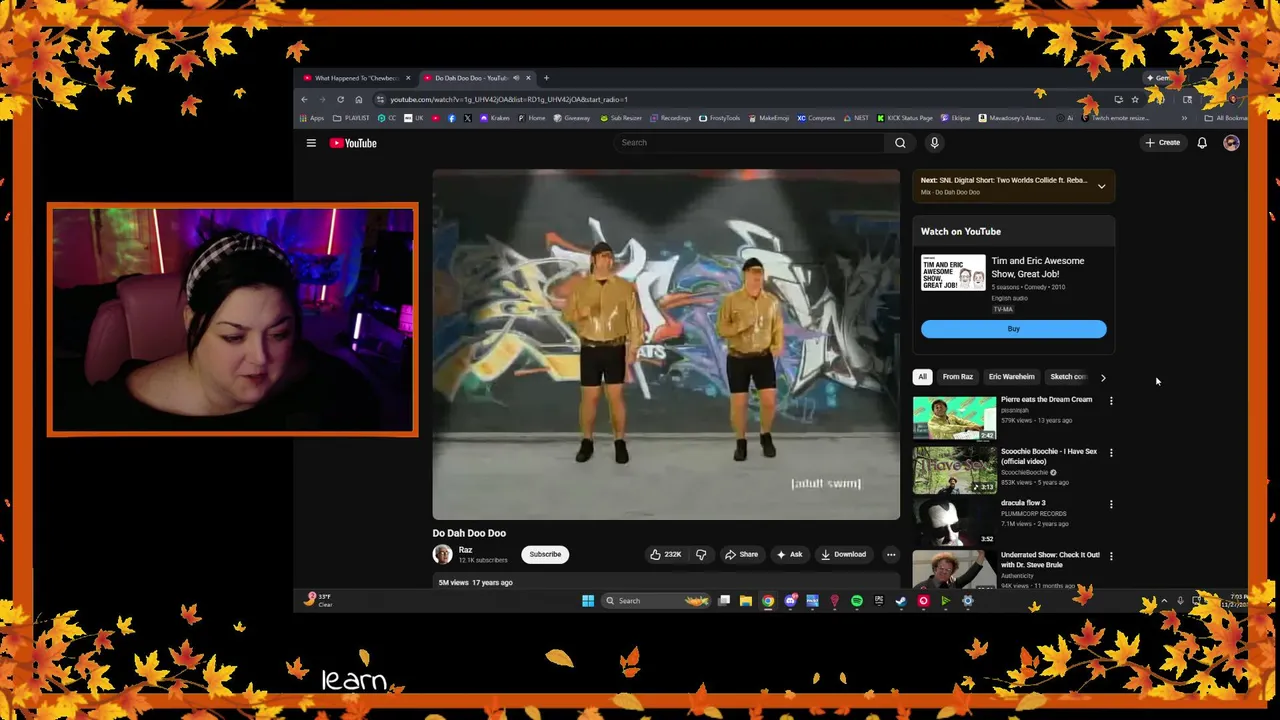Play the 'Pierre eats the Dream Cream' thumbnail
The height and width of the screenshot is (720, 1280).
click(x=954, y=418)
